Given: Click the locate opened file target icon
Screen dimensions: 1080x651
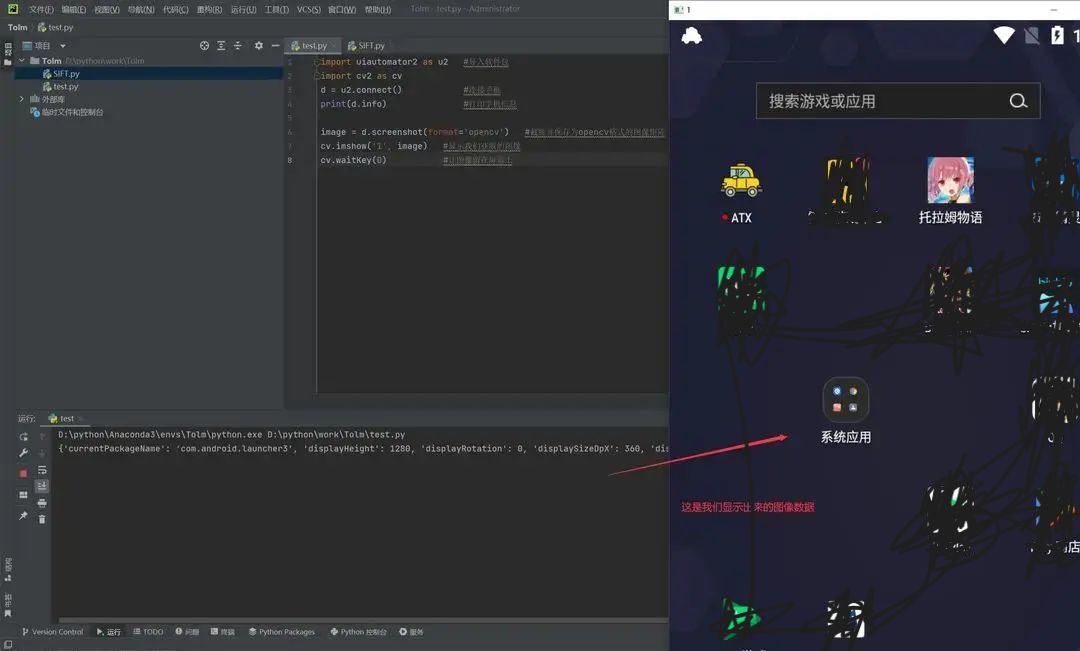Looking at the screenshot, I should (x=205, y=45).
